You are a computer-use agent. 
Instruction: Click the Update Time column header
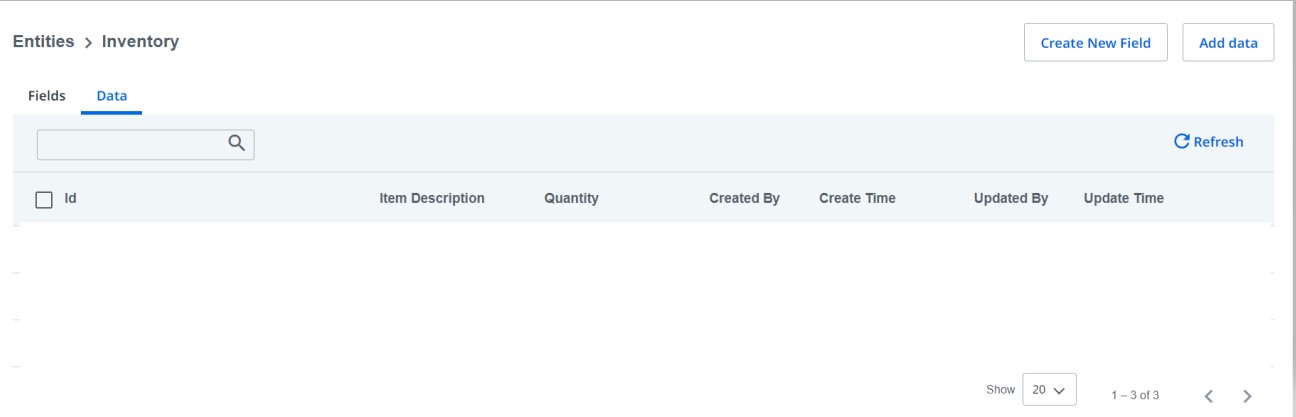pos(1123,199)
